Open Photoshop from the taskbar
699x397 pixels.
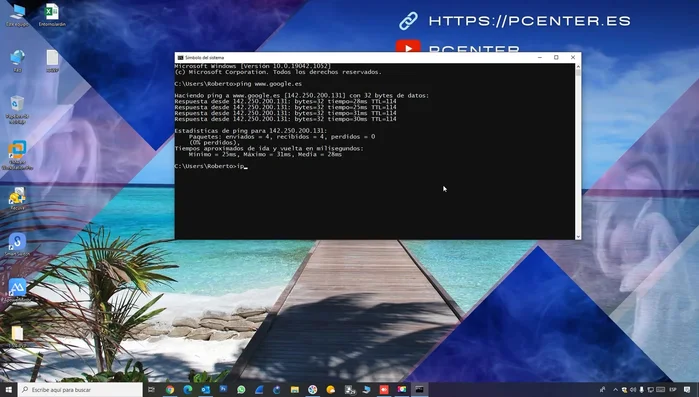pyautogui.click(x=223, y=389)
